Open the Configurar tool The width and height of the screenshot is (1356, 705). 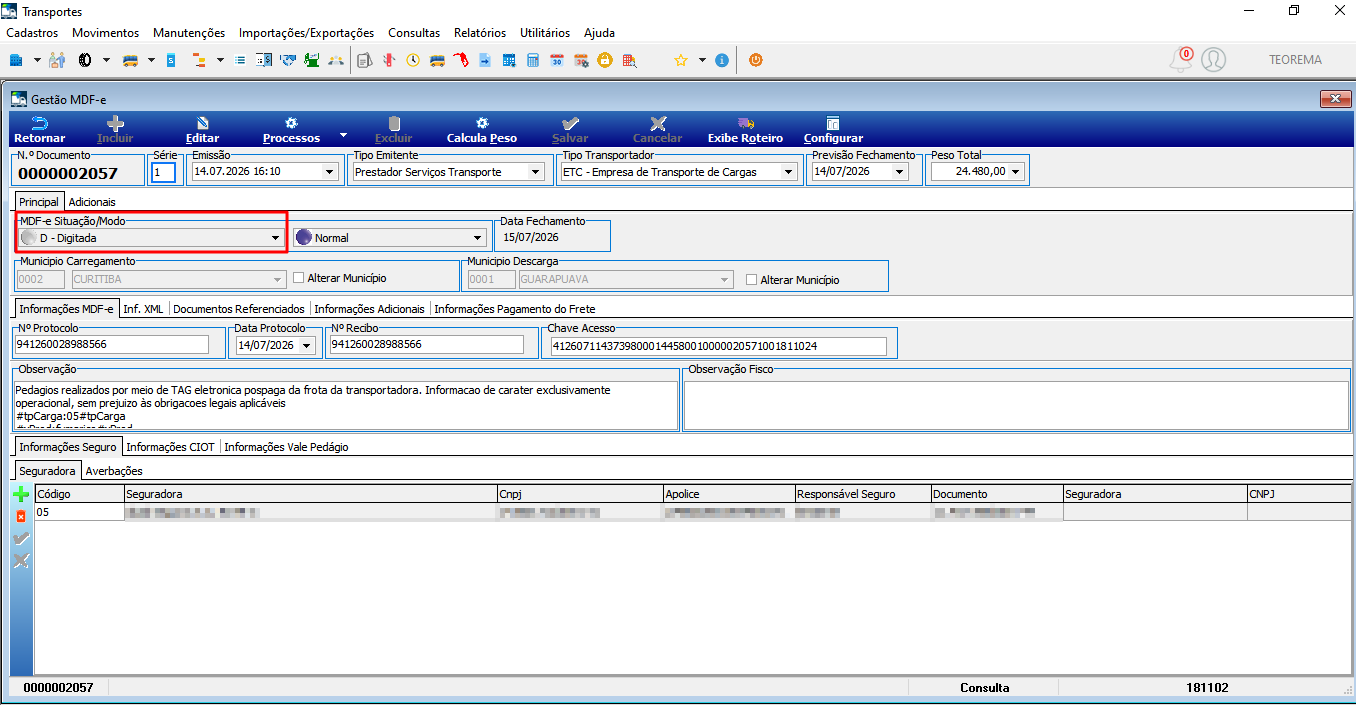coord(833,129)
